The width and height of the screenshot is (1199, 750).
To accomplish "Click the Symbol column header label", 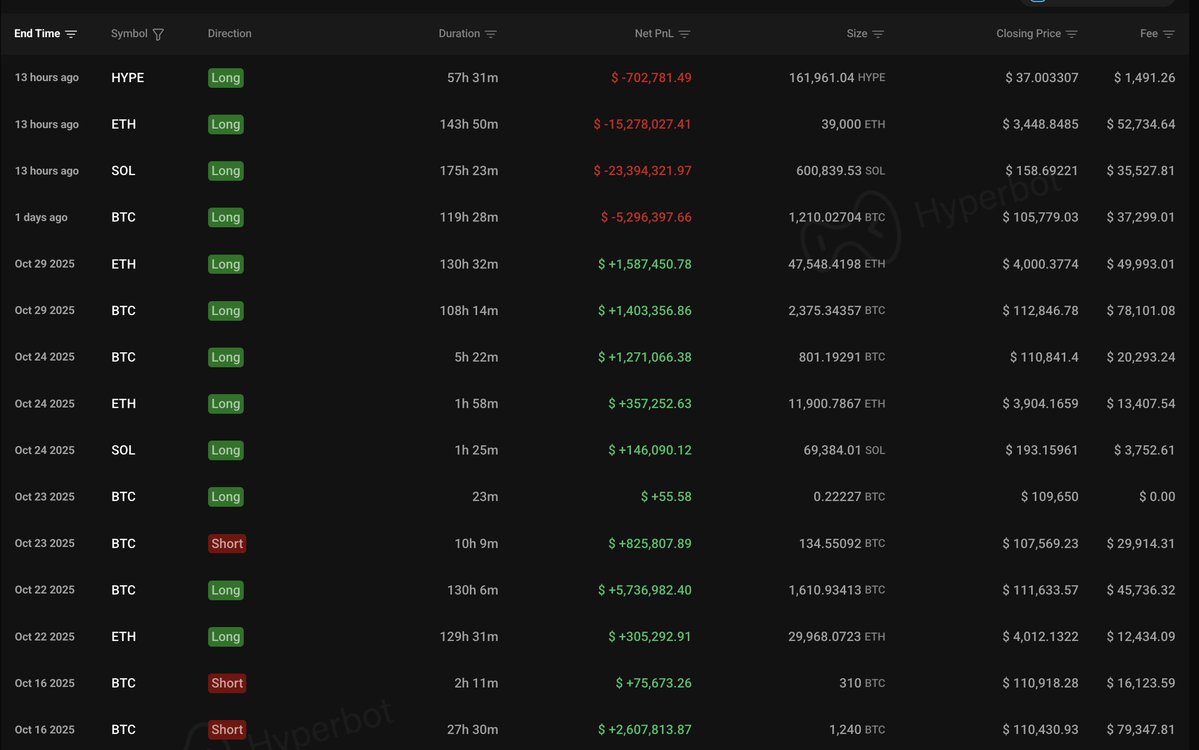I will click(129, 34).
